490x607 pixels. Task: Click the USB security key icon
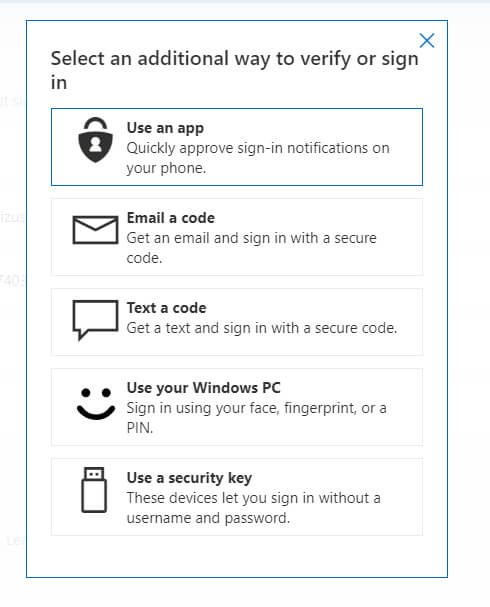pos(94,490)
